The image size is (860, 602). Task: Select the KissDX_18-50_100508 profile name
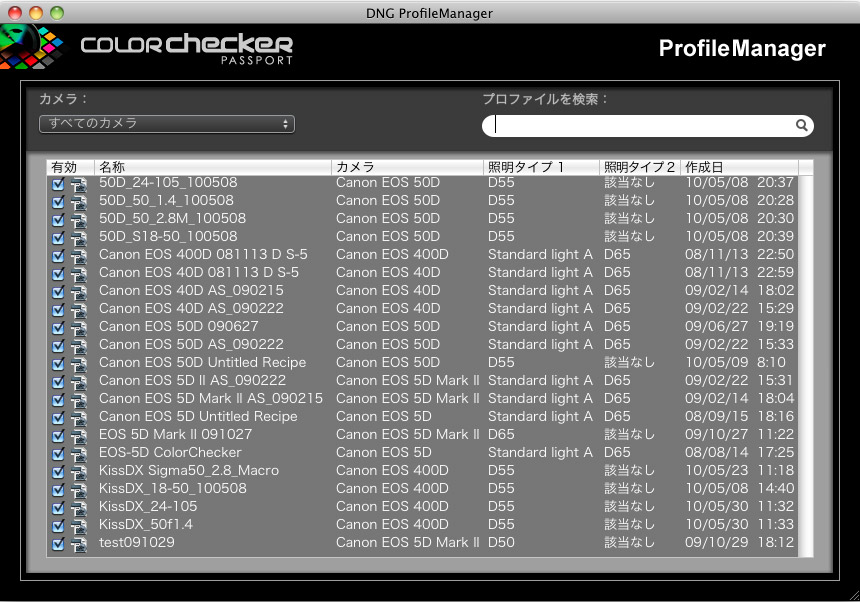click(x=173, y=489)
